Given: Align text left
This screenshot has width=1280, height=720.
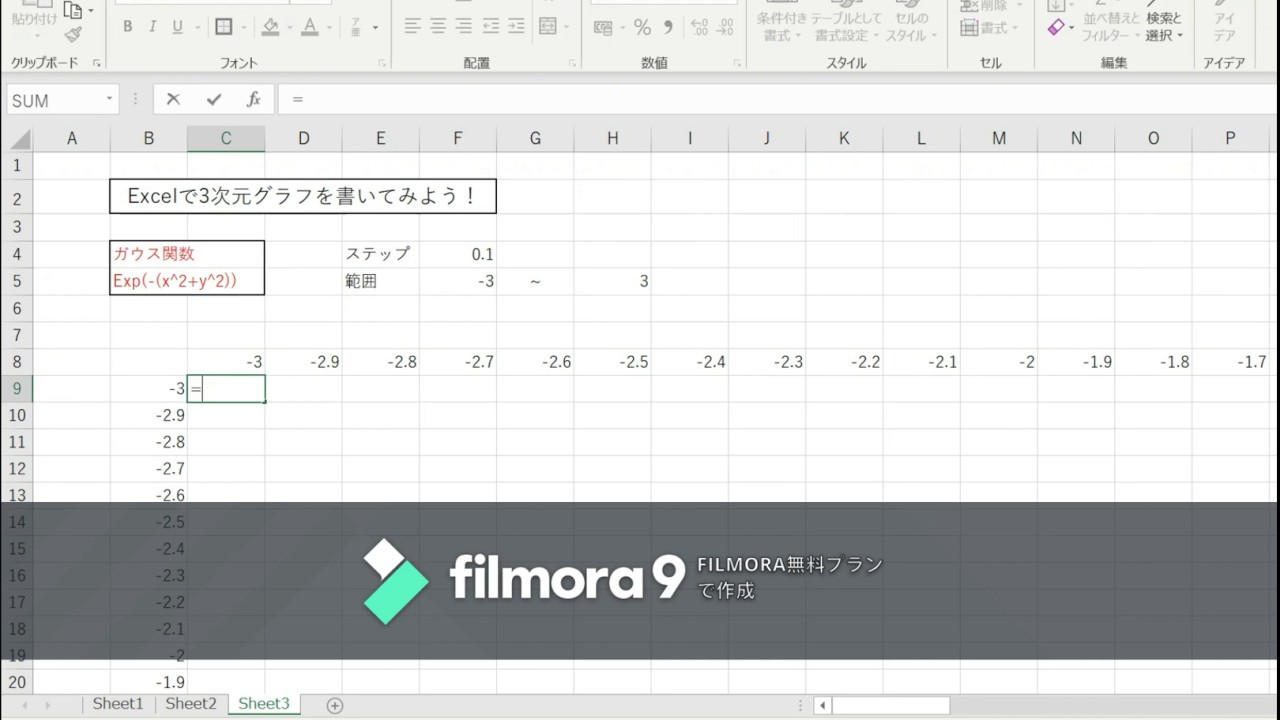Looking at the screenshot, I should tap(412, 27).
